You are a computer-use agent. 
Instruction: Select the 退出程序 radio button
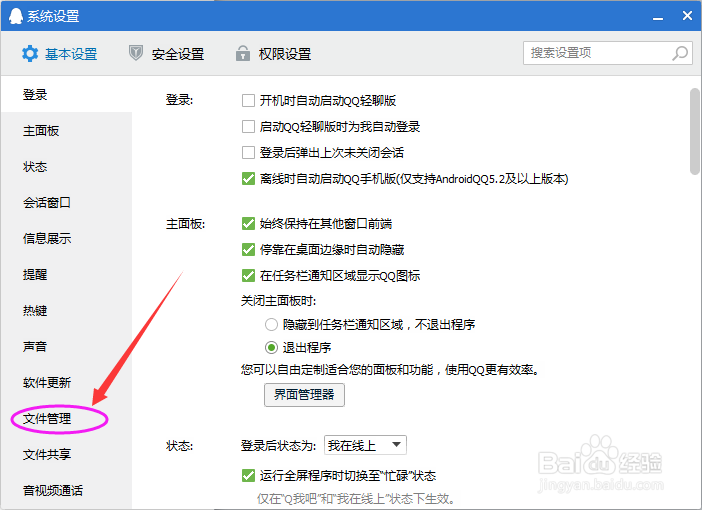click(x=271, y=347)
